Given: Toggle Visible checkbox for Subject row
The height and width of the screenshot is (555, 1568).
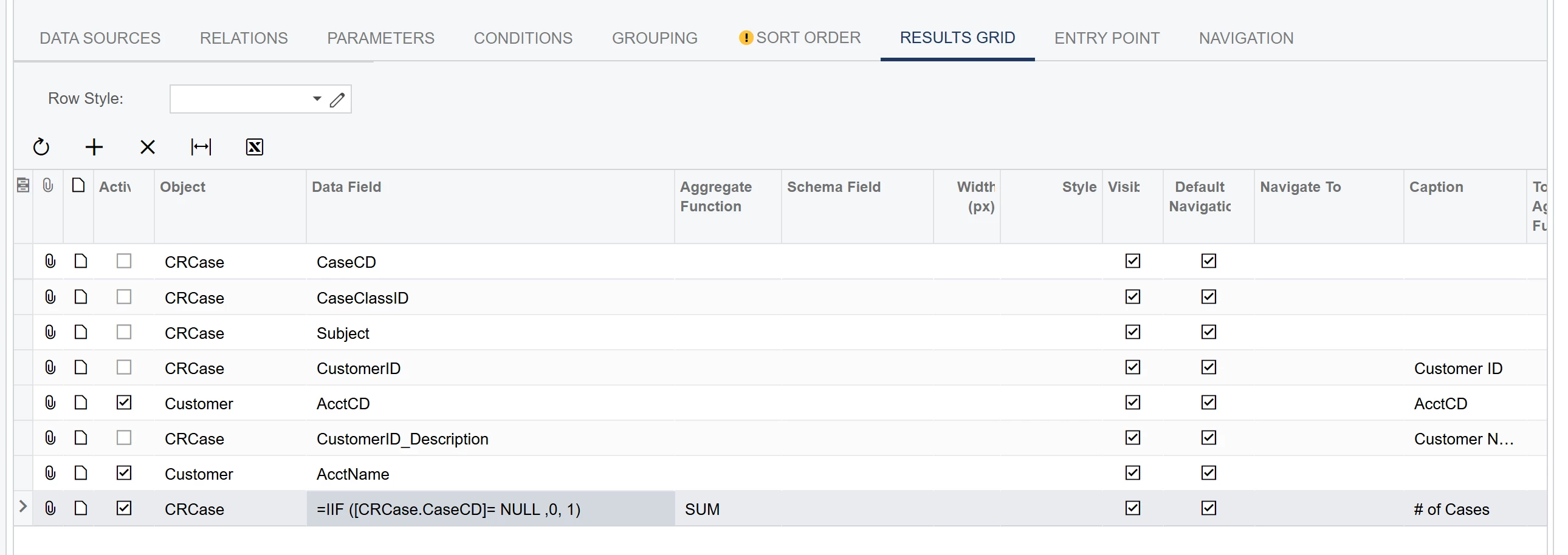Looking at the screenshot, I should 1132,332.
